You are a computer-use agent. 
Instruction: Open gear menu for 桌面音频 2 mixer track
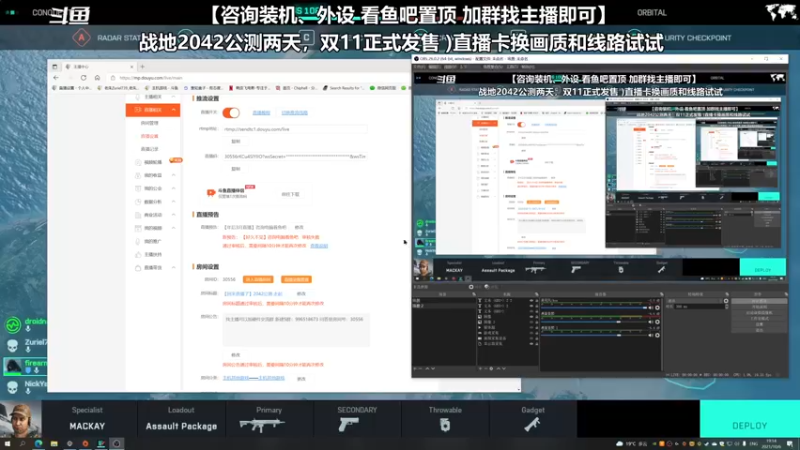[657, 336]
